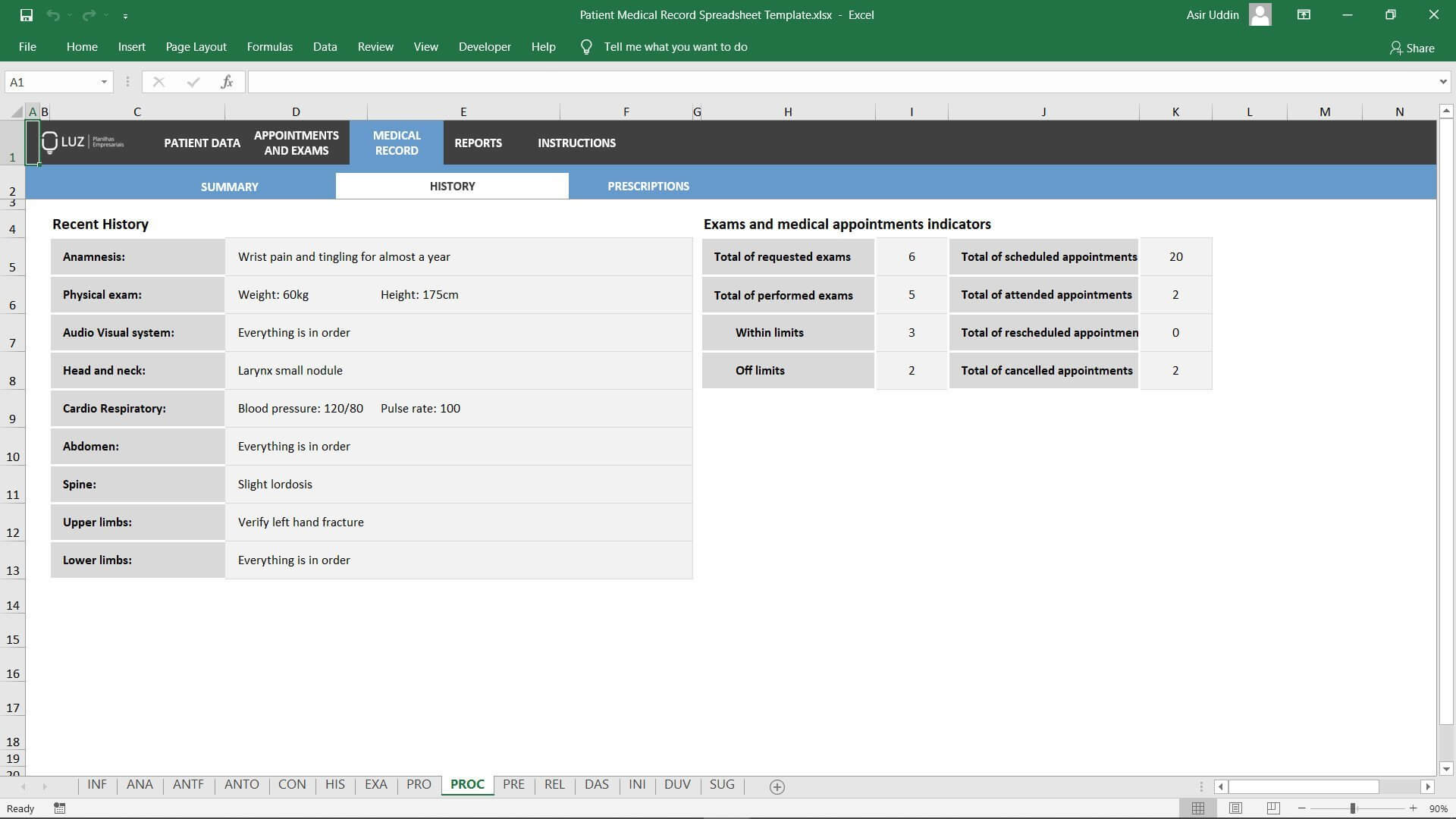The image size is (1456, 819).
Task: Switch to the DAS sheet tab
Action: click(x=596, y=785)
